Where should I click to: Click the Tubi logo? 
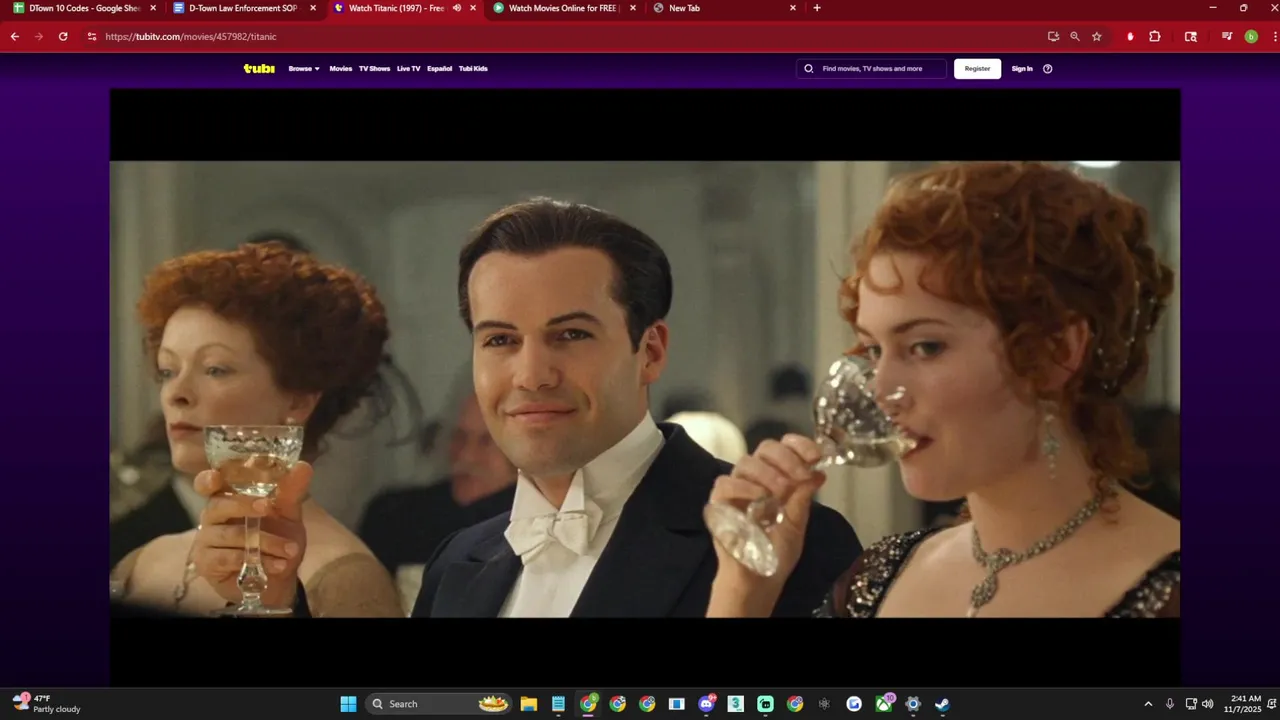pyautogui.click(x=259, y=69)
